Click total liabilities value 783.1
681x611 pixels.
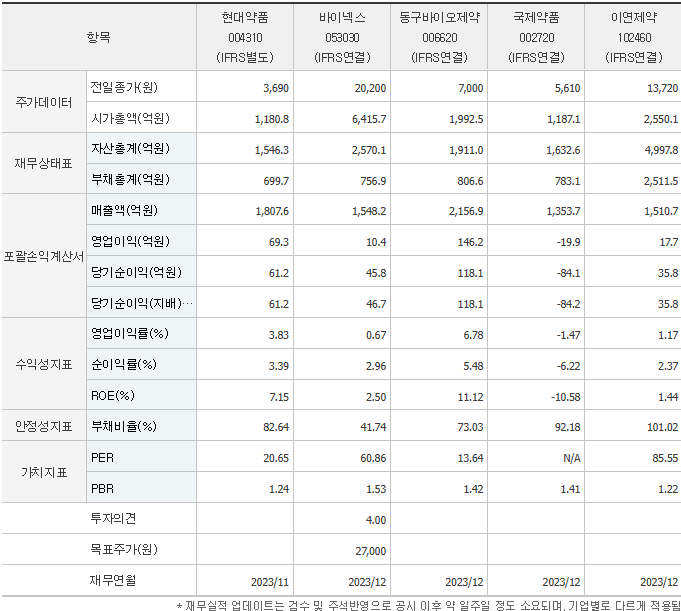[x=567, y=181]
